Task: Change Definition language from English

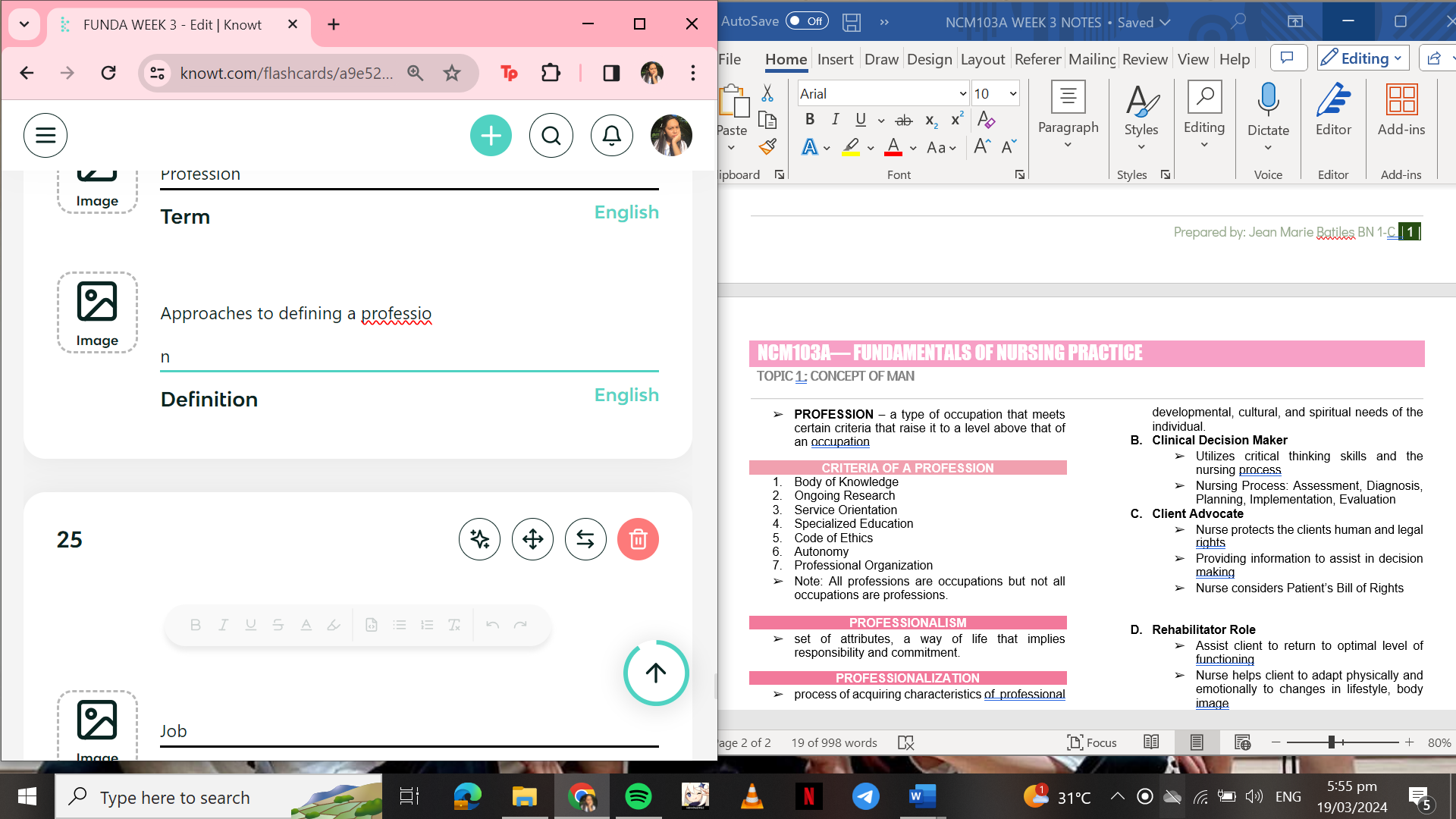Action: tap(626, 395)
